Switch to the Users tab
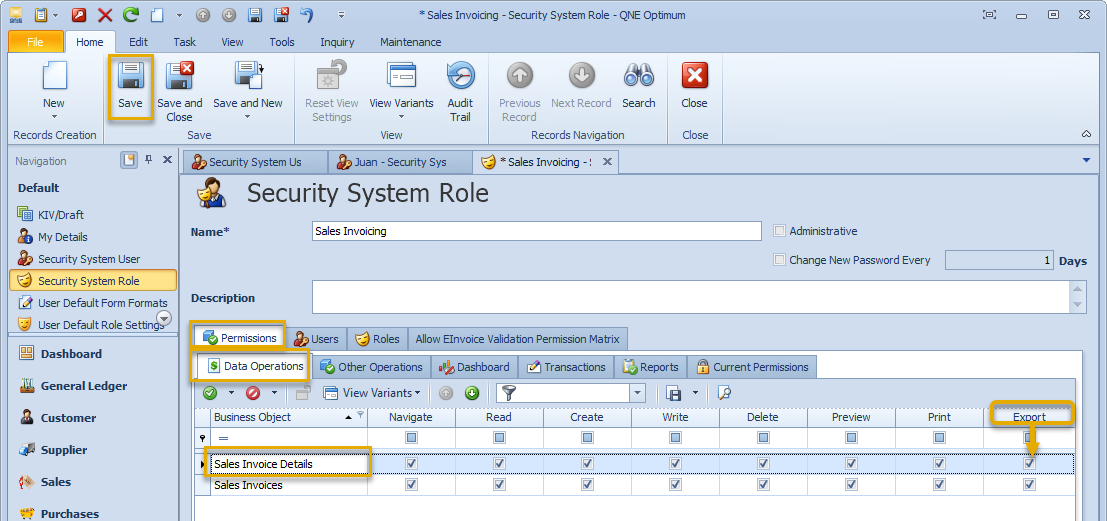Screen dimensions: 1107x521 (x=316, y=339)
